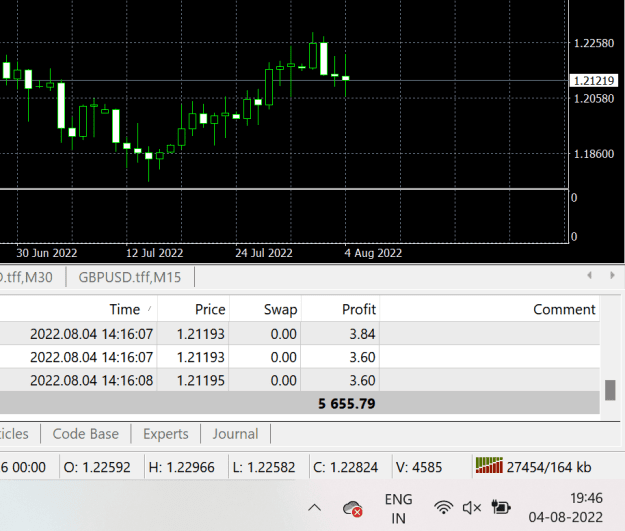Select the trade row timed 14:16:08
Viewport: 625px width, 531px height.
click(x=300, y=380)
